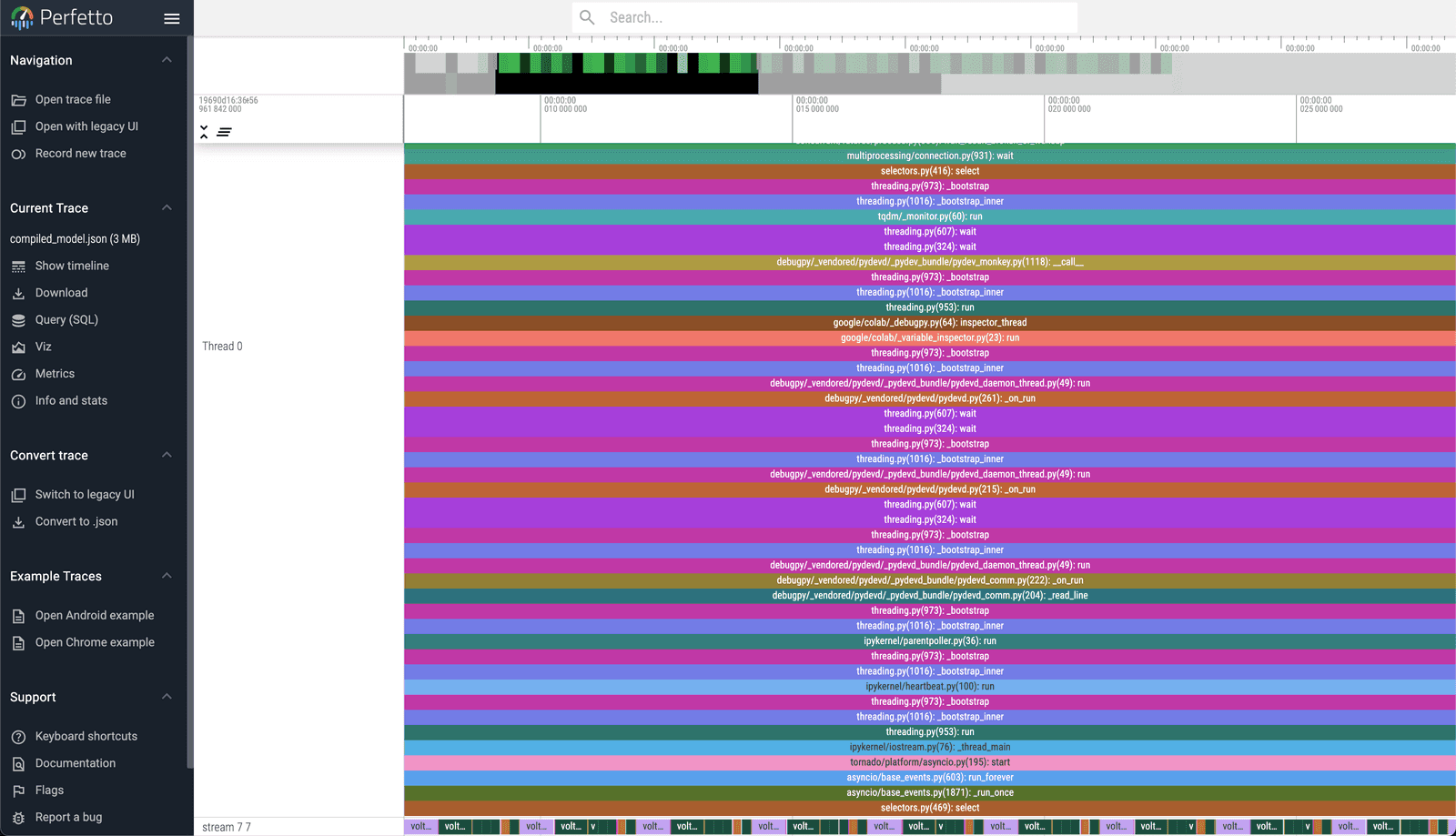
Task: Select asyncio/base_events.py(1871): _run_once slice
Action: [x=930, y=792]
